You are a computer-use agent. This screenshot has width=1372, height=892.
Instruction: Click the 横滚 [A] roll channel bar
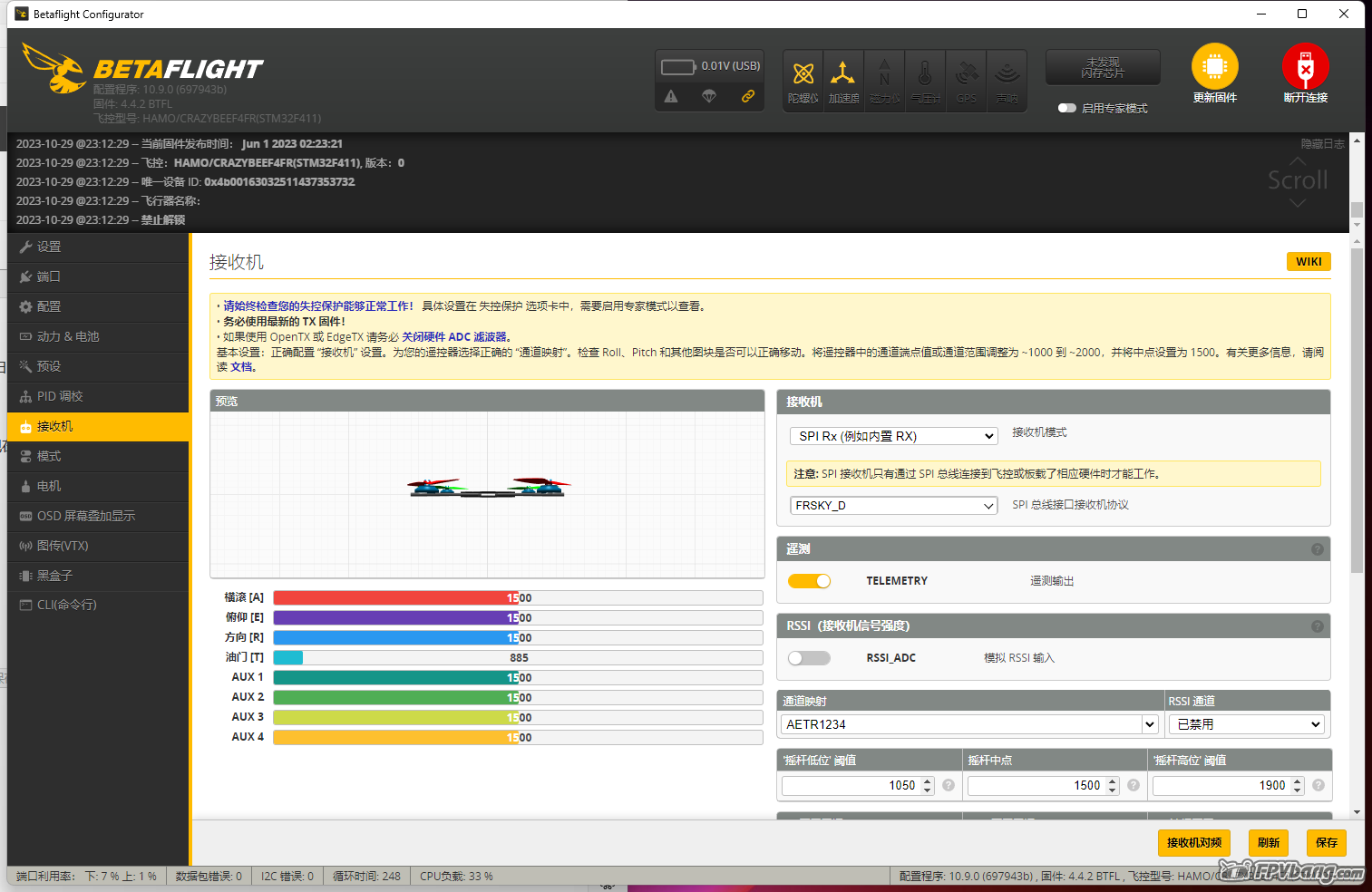click(518, 598)
